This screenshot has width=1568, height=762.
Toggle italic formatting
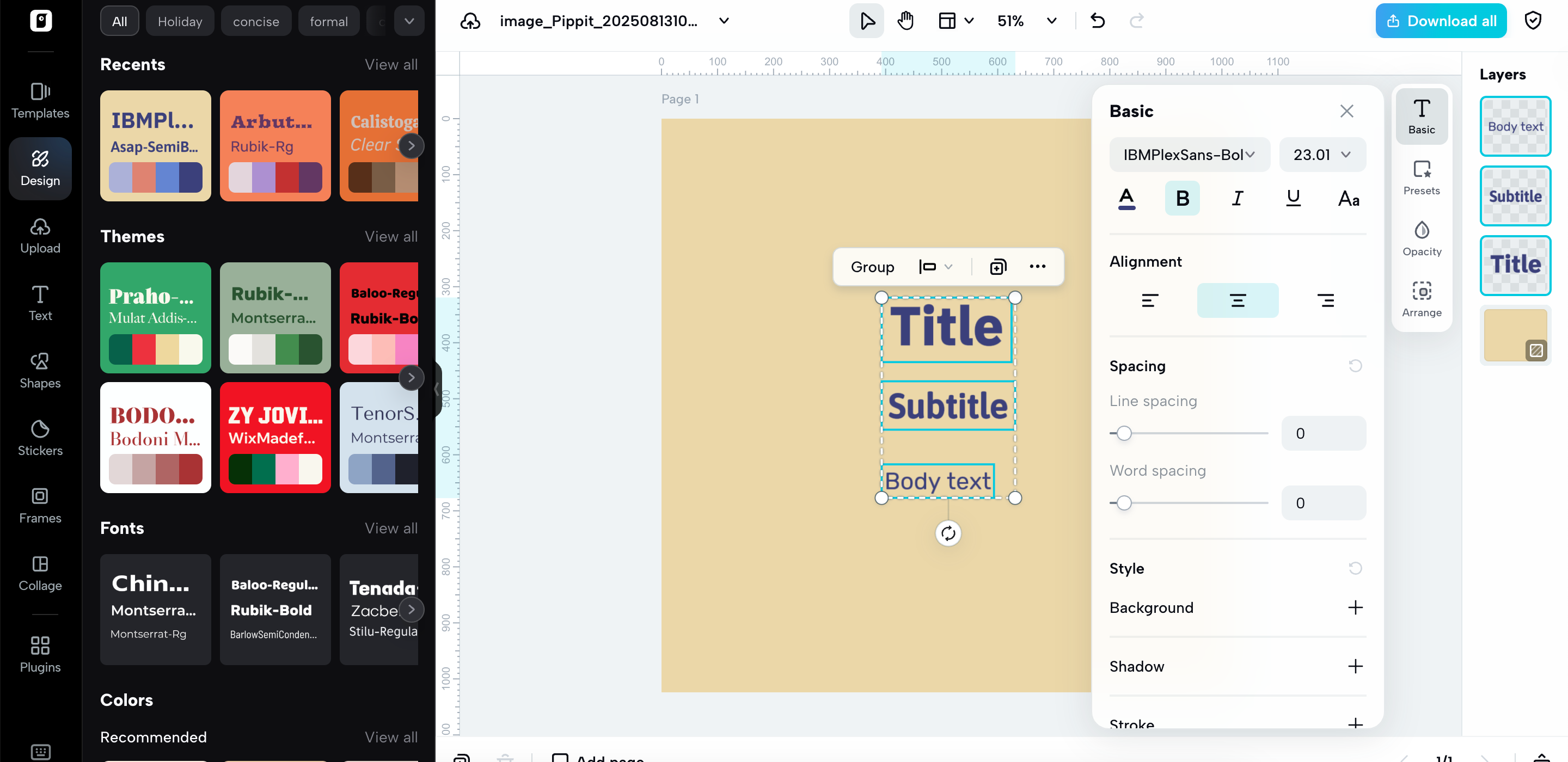[1237, 198]
